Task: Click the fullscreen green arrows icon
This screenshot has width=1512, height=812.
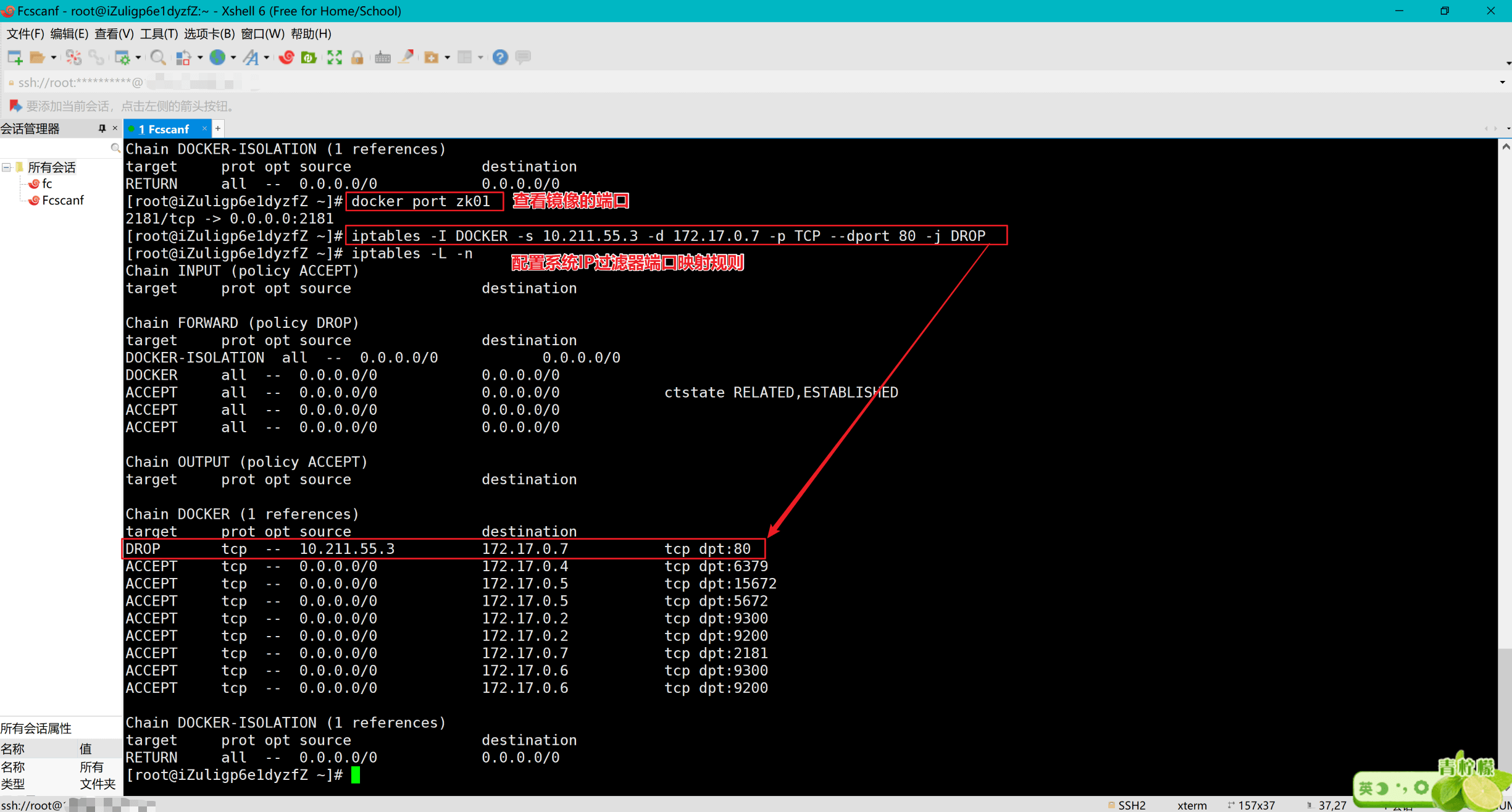Action: click(x=335, y=57)
